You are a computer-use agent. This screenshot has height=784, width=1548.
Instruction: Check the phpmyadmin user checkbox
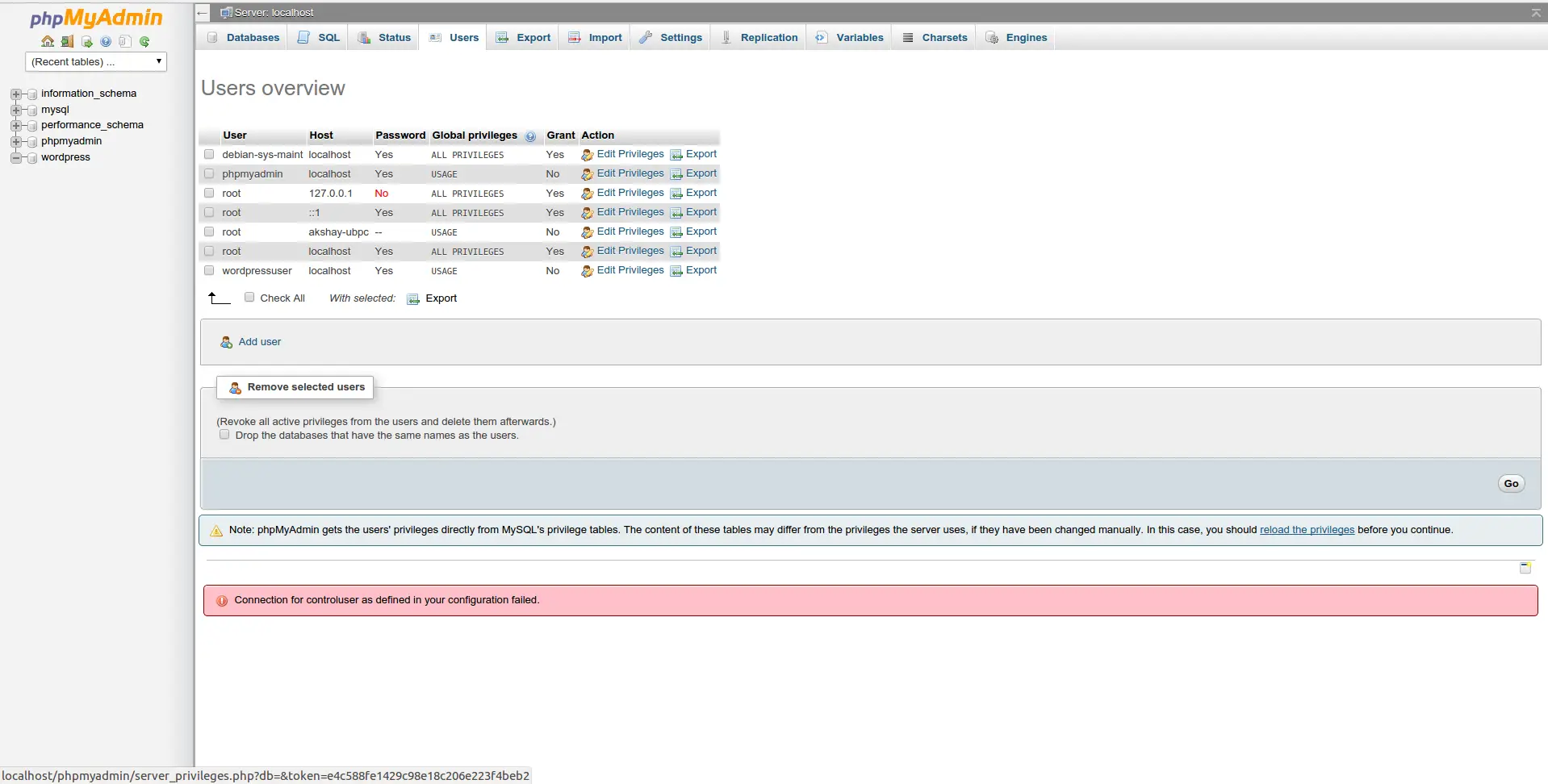tap(209, 173)
